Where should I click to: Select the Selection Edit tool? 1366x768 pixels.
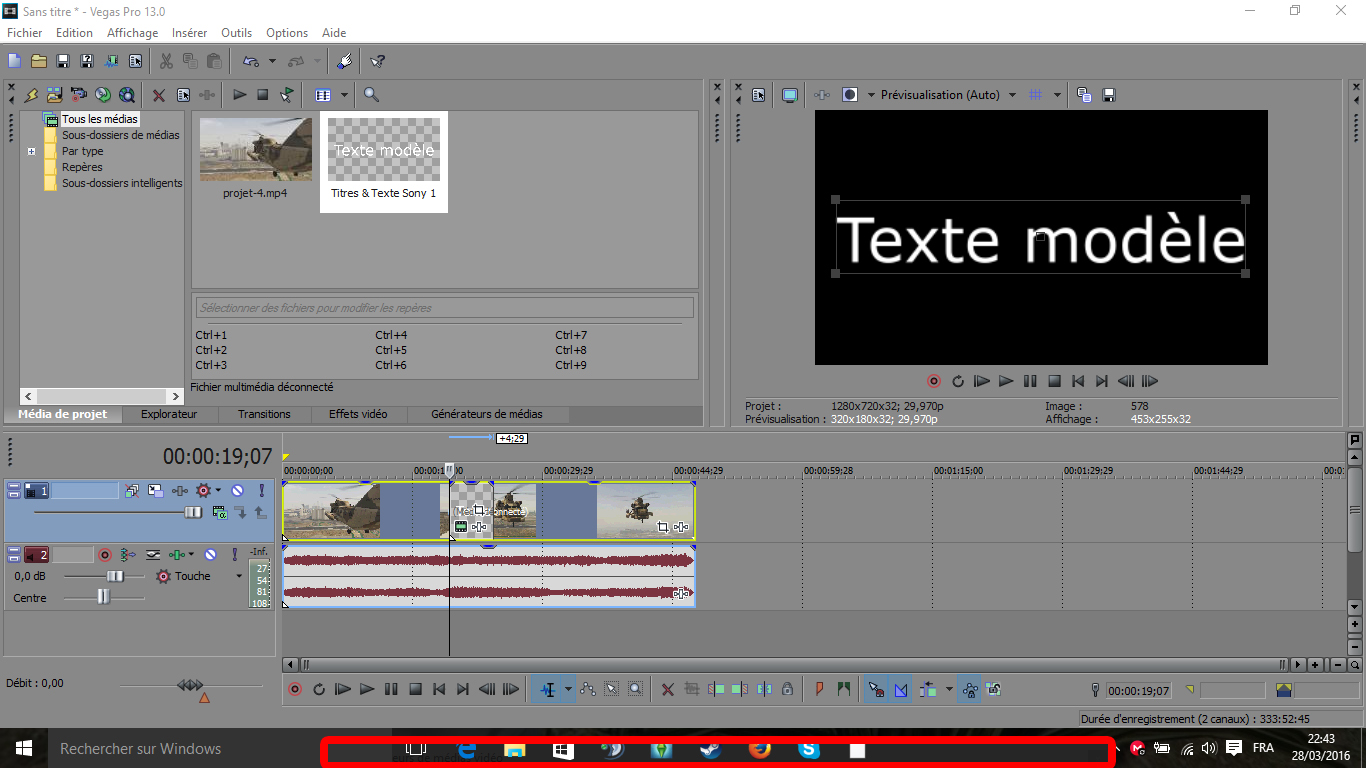coord(611,689)
